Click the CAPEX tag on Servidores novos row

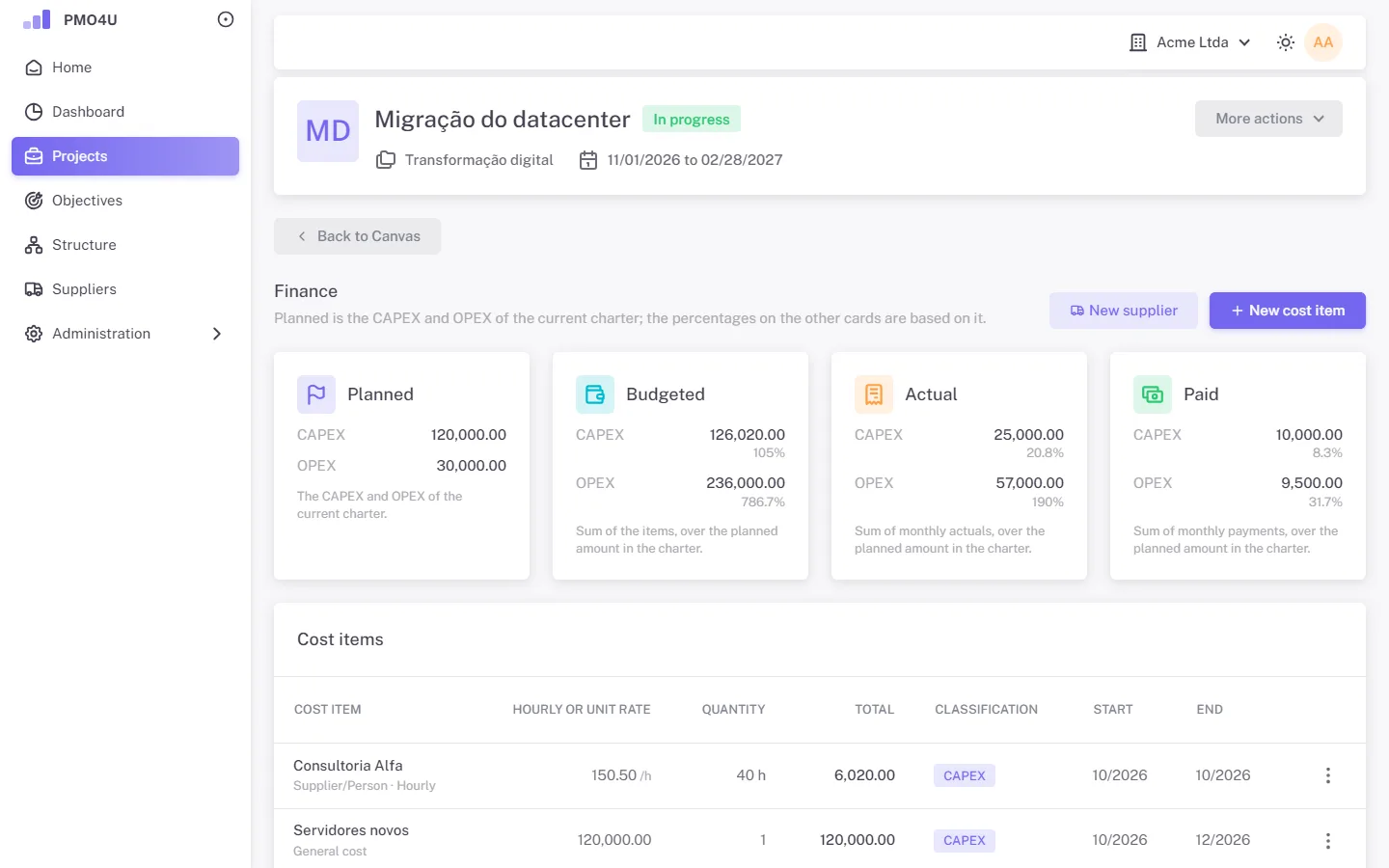tap(965, 840)
